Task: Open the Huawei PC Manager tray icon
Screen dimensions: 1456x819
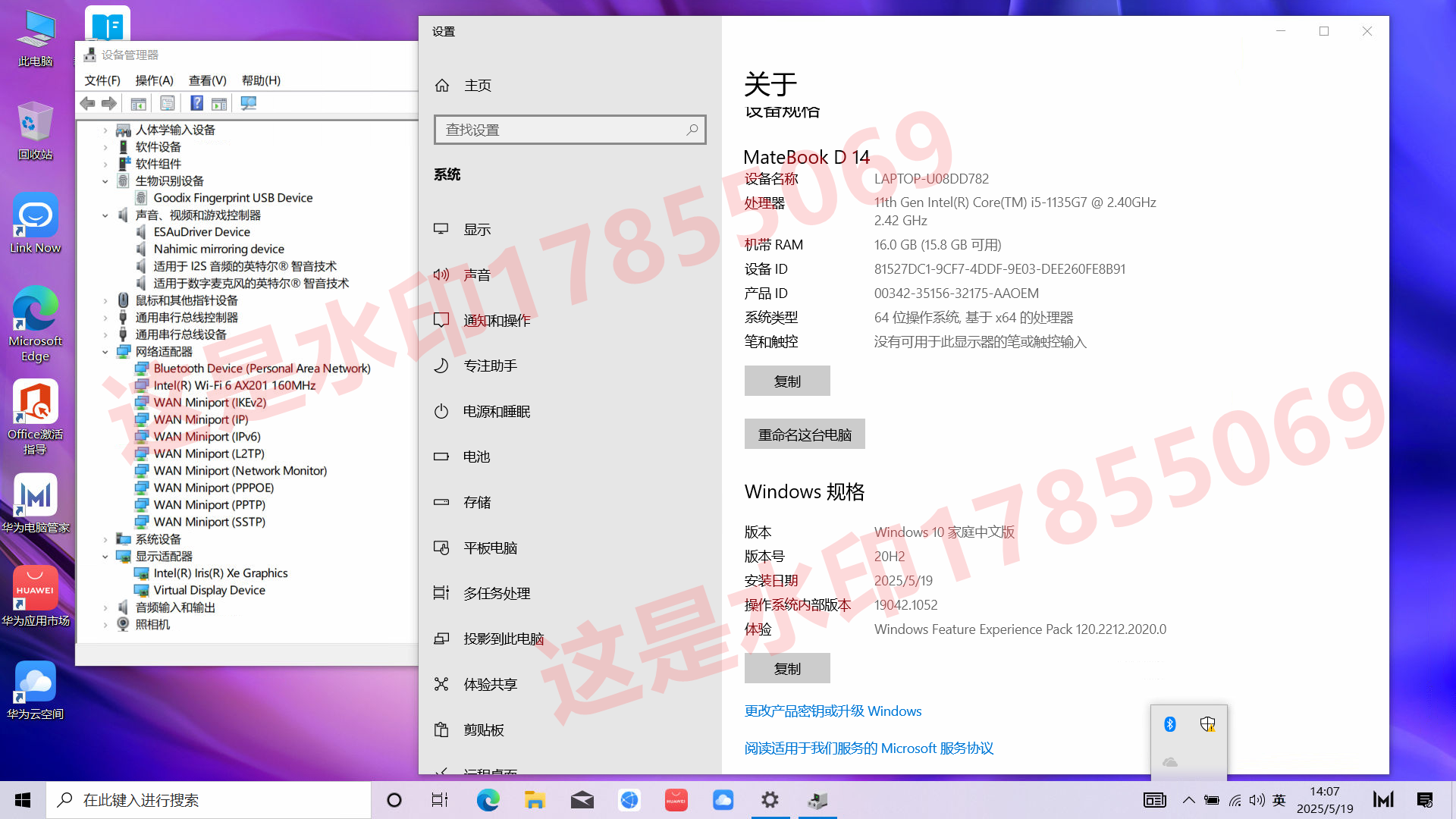Action: pyautogui.click(x=1383, y=800)
